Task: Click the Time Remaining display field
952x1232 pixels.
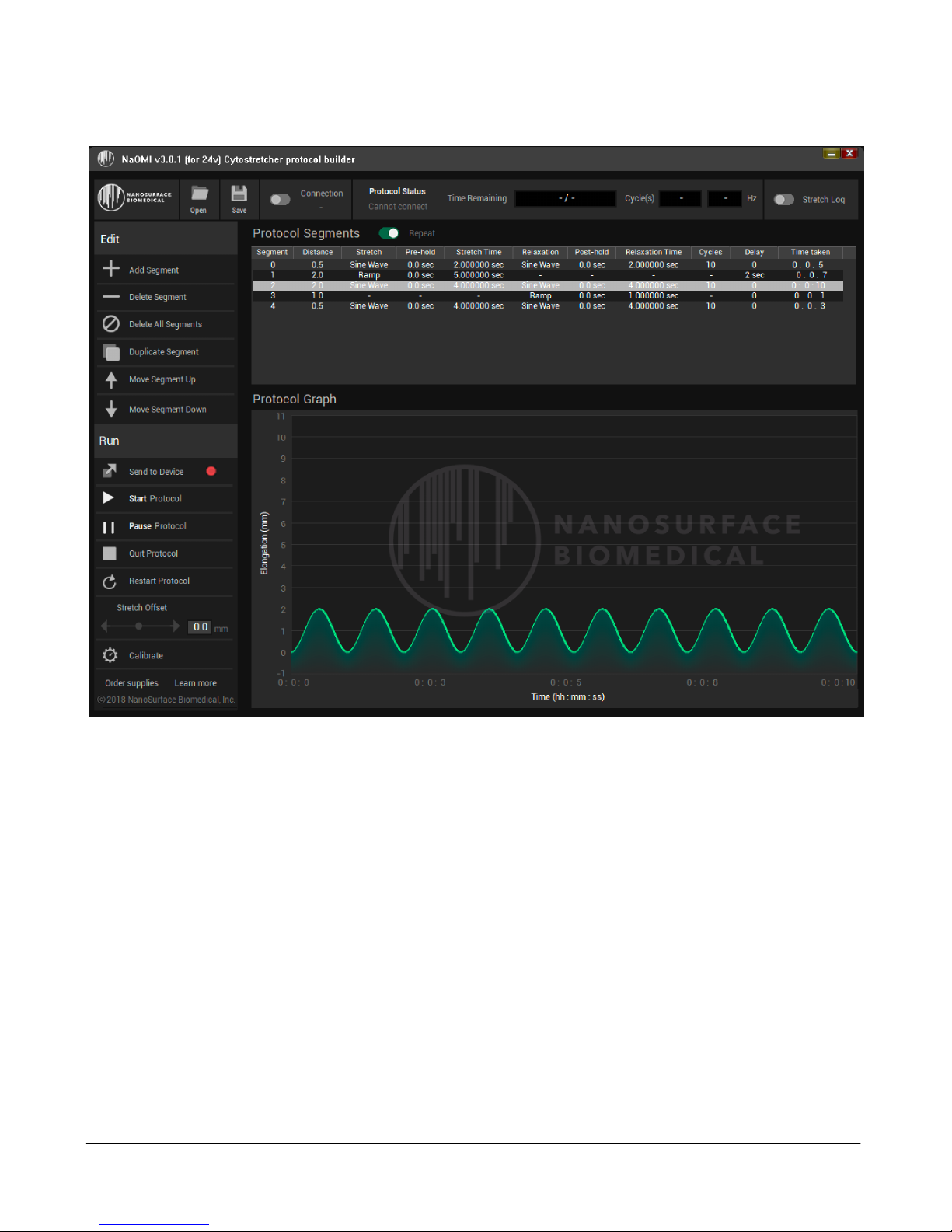Action: (566, 199)
